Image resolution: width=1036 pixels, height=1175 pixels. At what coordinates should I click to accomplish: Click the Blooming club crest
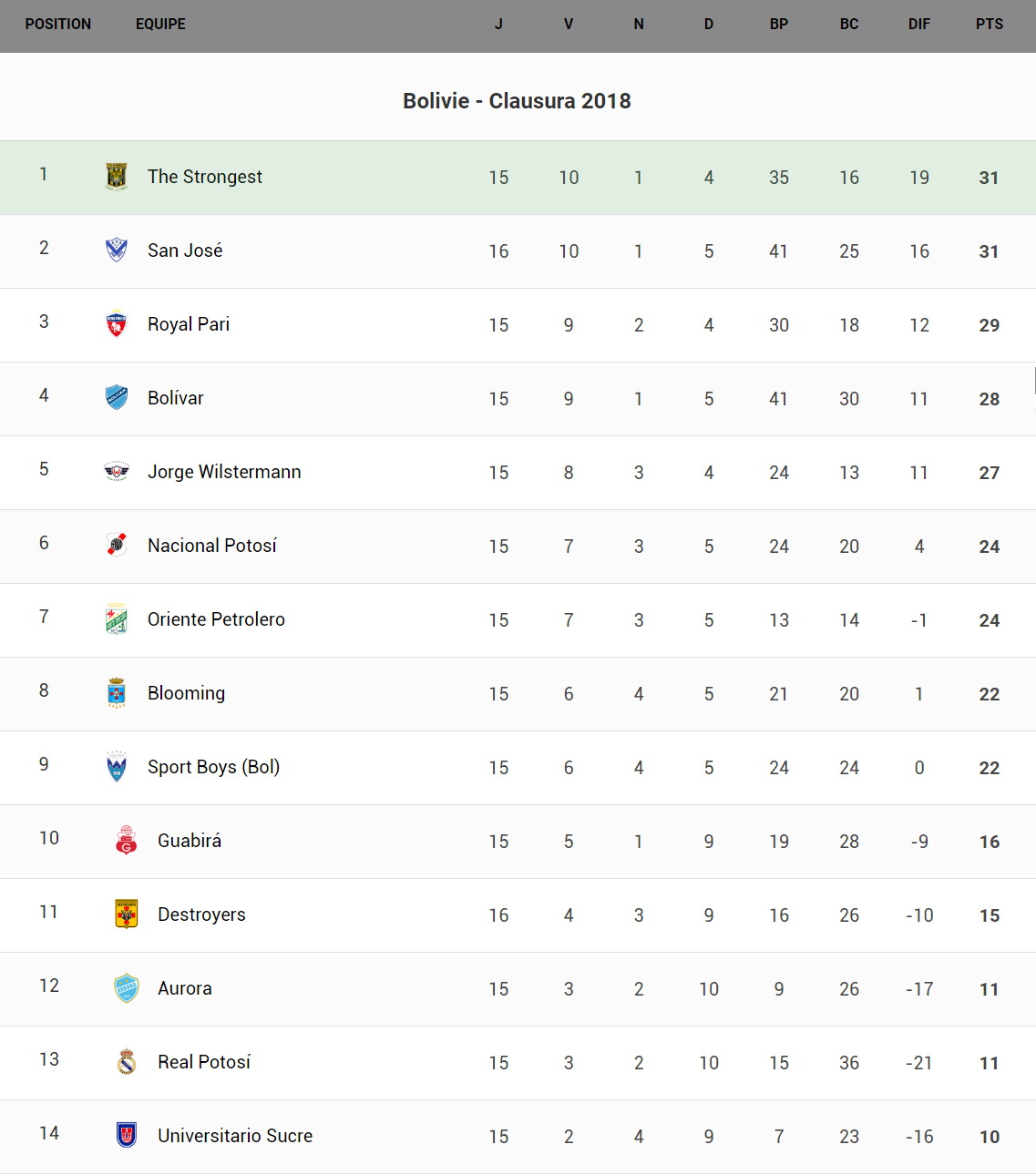(117, 693)
